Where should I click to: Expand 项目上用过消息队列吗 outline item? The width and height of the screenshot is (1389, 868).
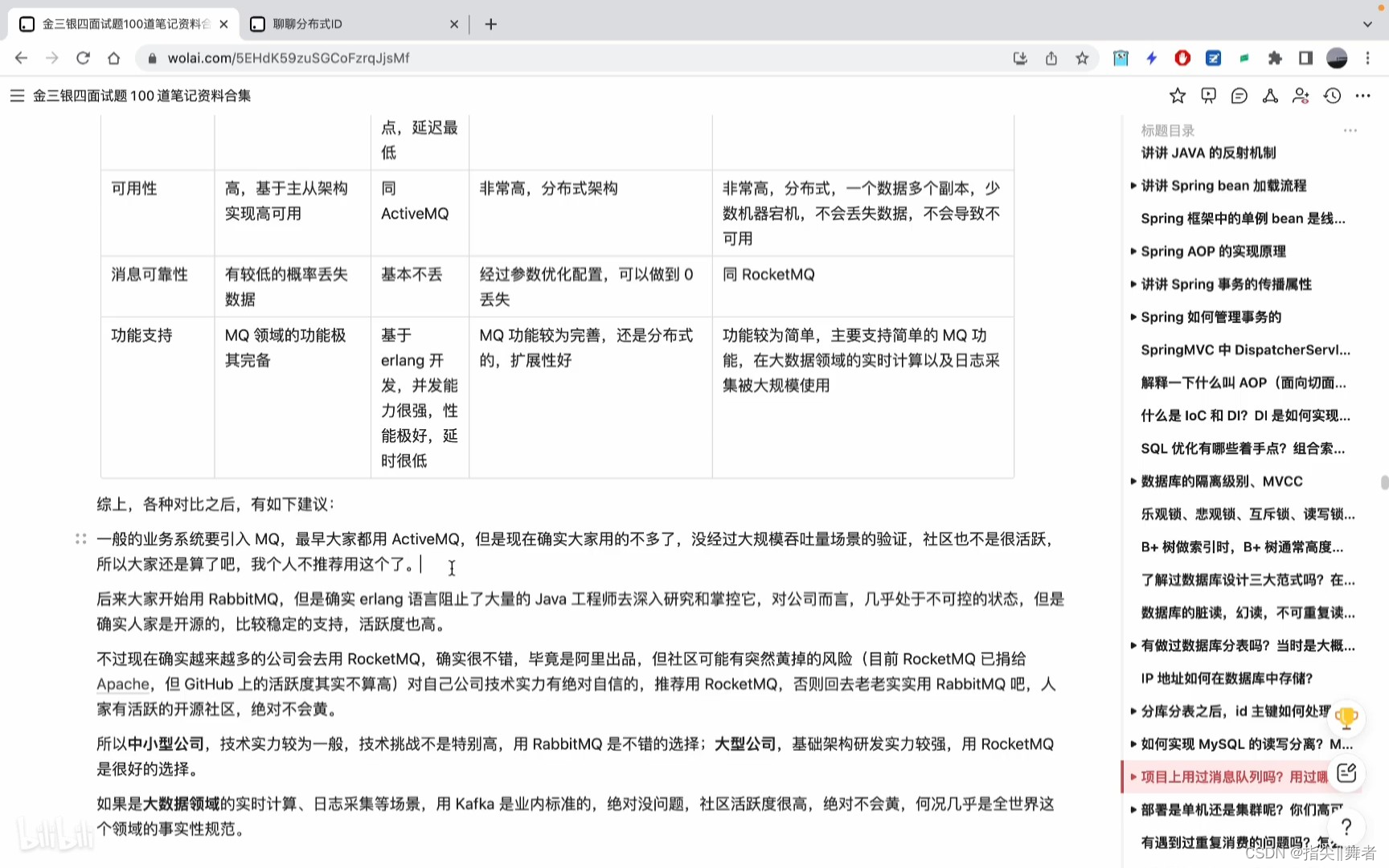(1133, 777)
